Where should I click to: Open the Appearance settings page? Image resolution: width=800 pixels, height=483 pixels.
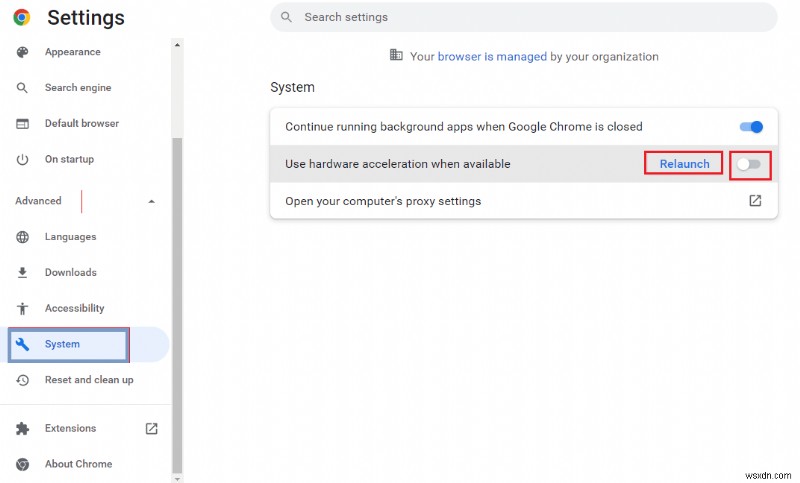(72, 52)
